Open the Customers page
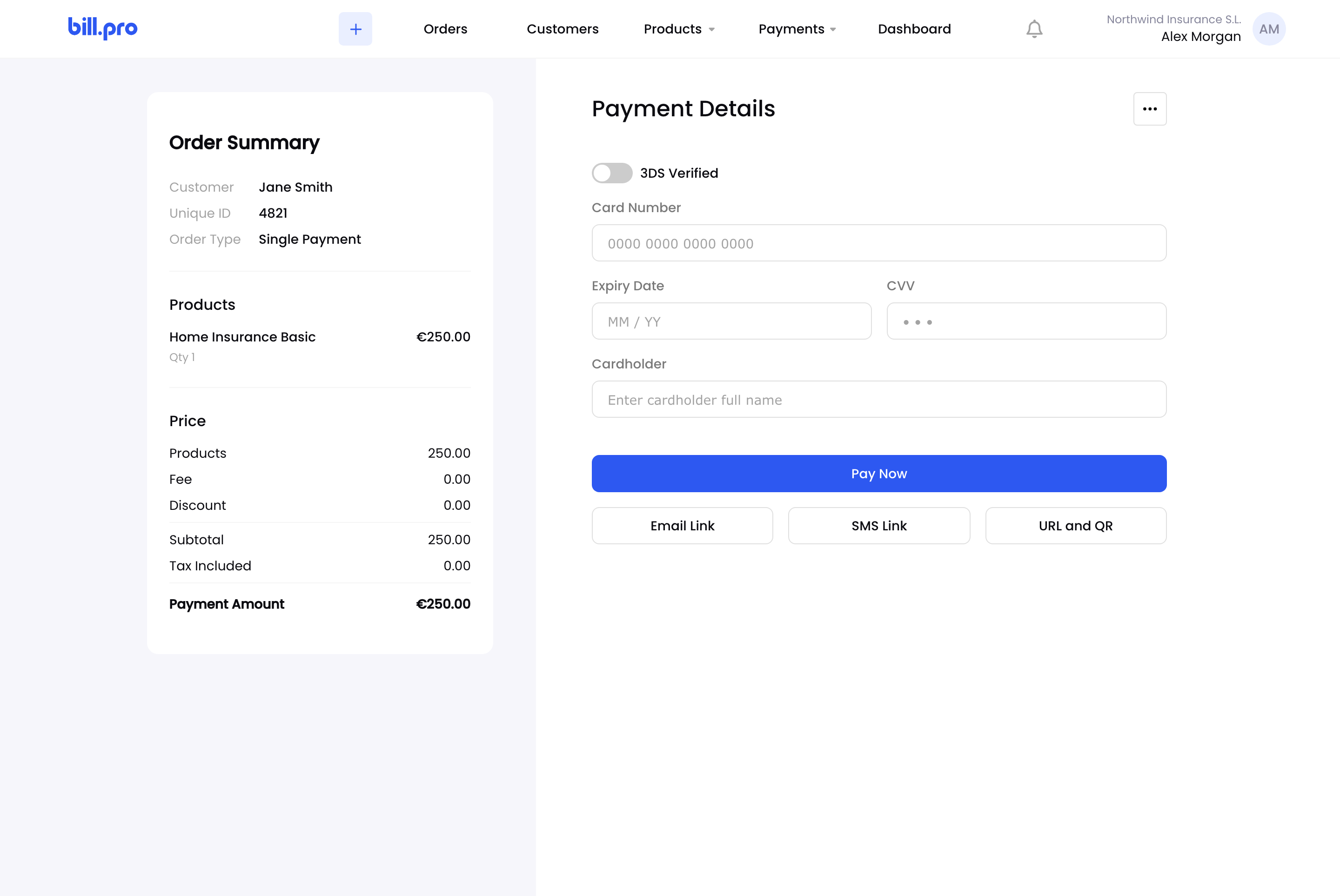 tap(562, 28)
